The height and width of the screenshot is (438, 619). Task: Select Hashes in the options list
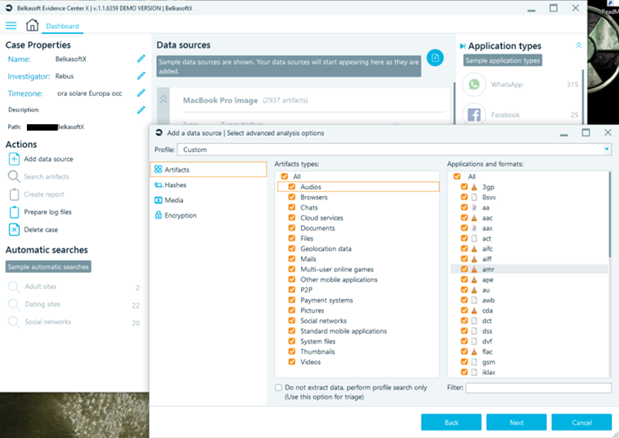coord(209,185)
